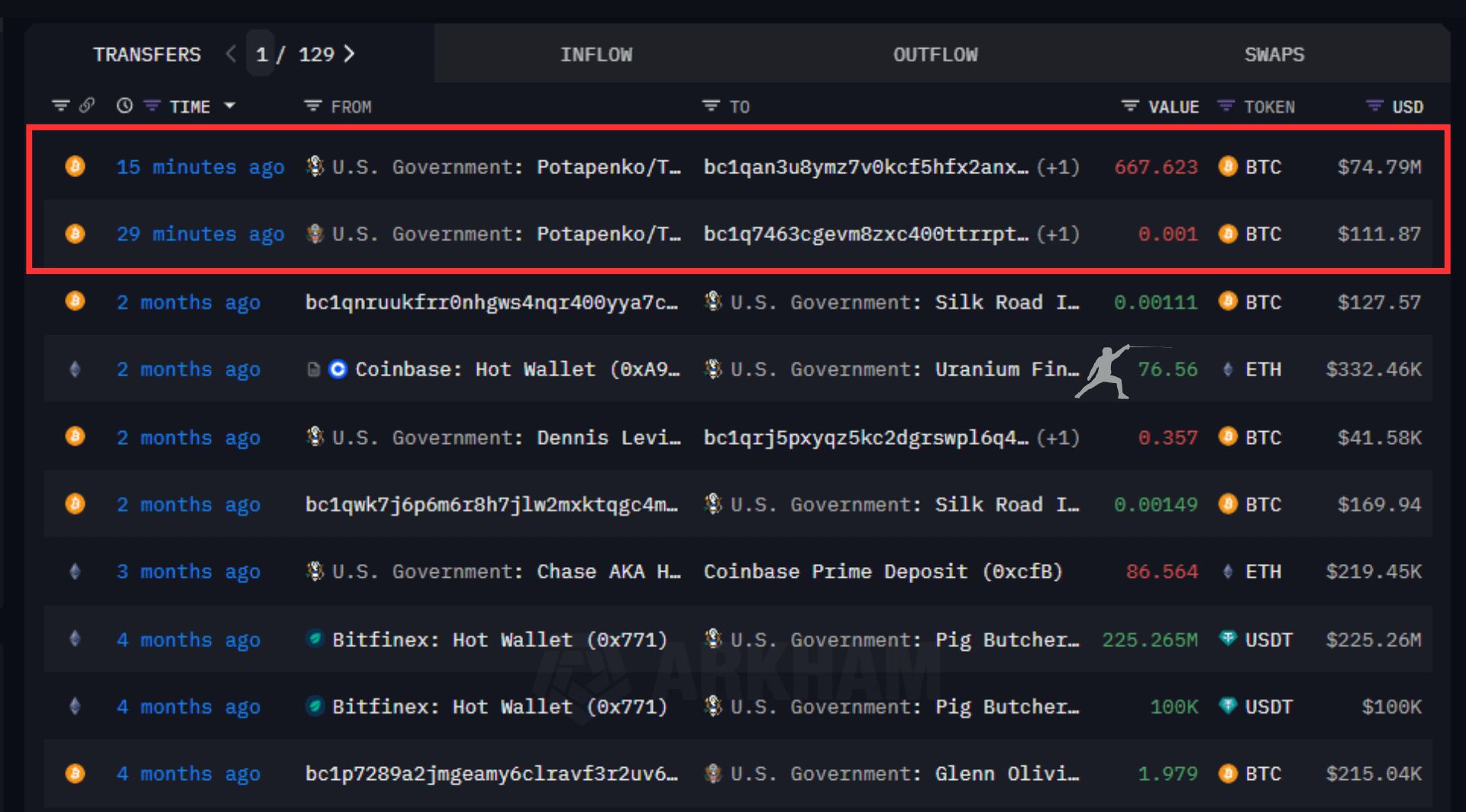
Task: Open the filter icon next to USD
Action: click(x=1374, y=106)
